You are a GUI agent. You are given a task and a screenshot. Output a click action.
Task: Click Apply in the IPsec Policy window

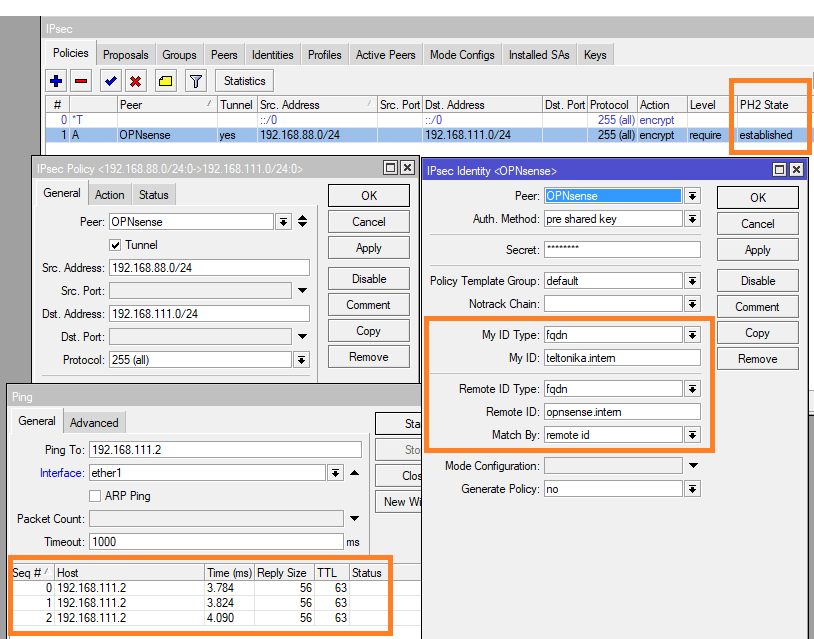(x=369, y=248)
